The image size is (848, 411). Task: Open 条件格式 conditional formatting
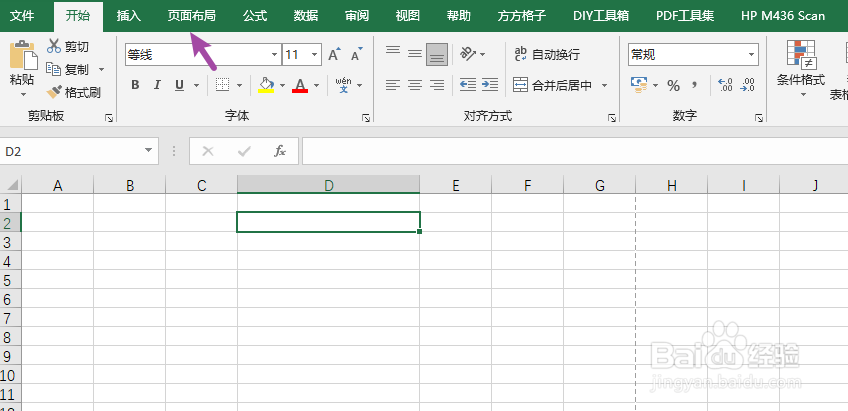[x=801, y=68]
